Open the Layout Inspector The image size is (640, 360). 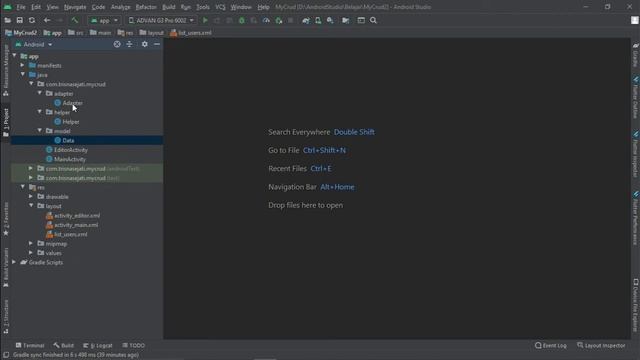point(601,345)
